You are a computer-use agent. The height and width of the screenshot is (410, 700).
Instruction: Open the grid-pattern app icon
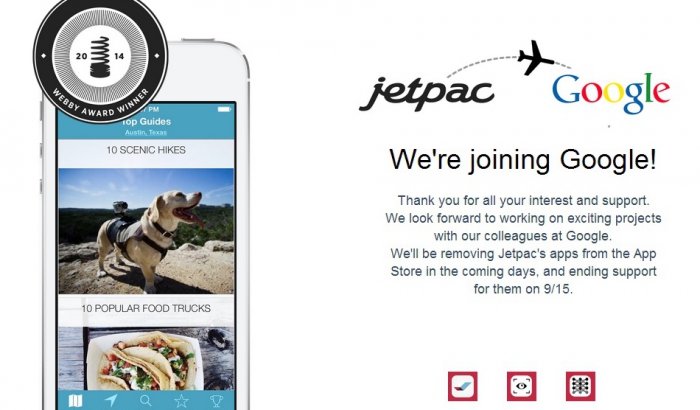pyautogui.click(x=580, y=386)
